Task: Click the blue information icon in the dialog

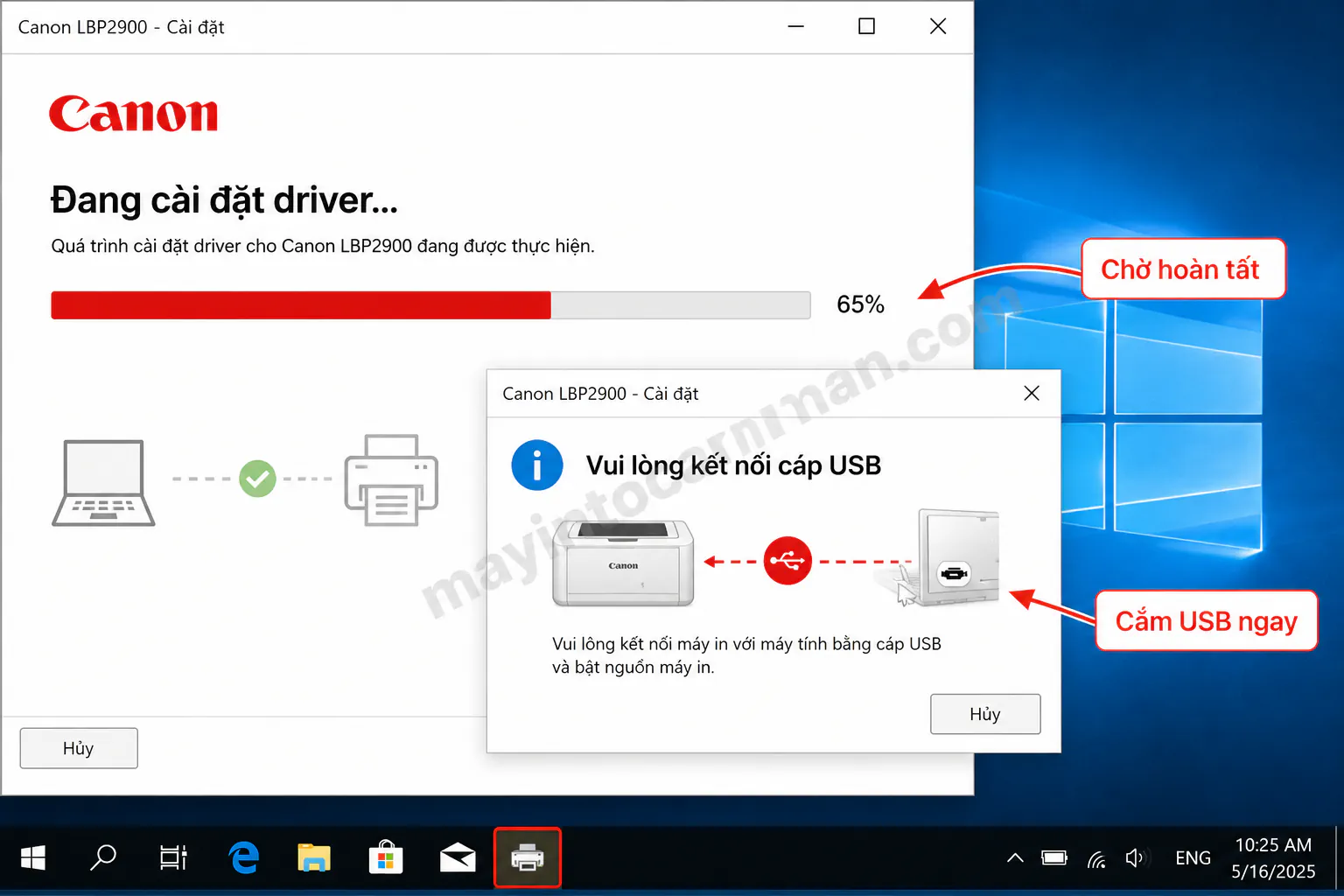Action: [536, 465]
